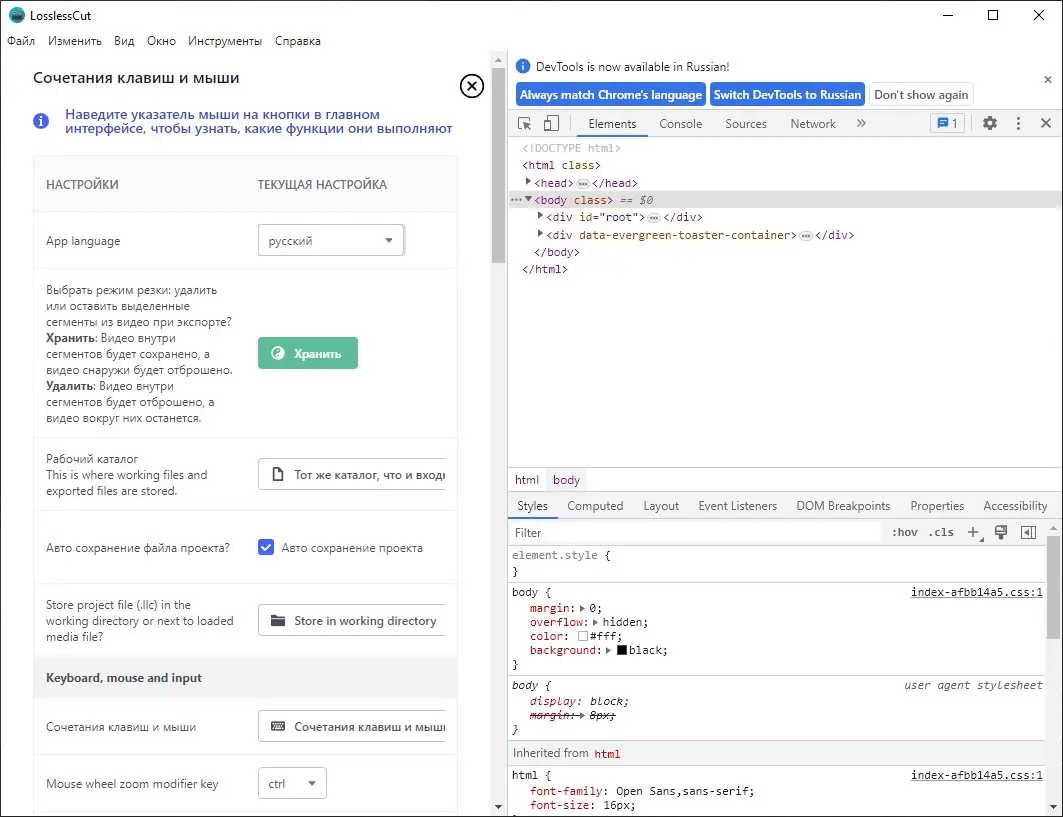This screenshot has height=817, width=1063.
Task: Toggle the rendering emulation paintbrush icon
Action: tap(1000, 533)
